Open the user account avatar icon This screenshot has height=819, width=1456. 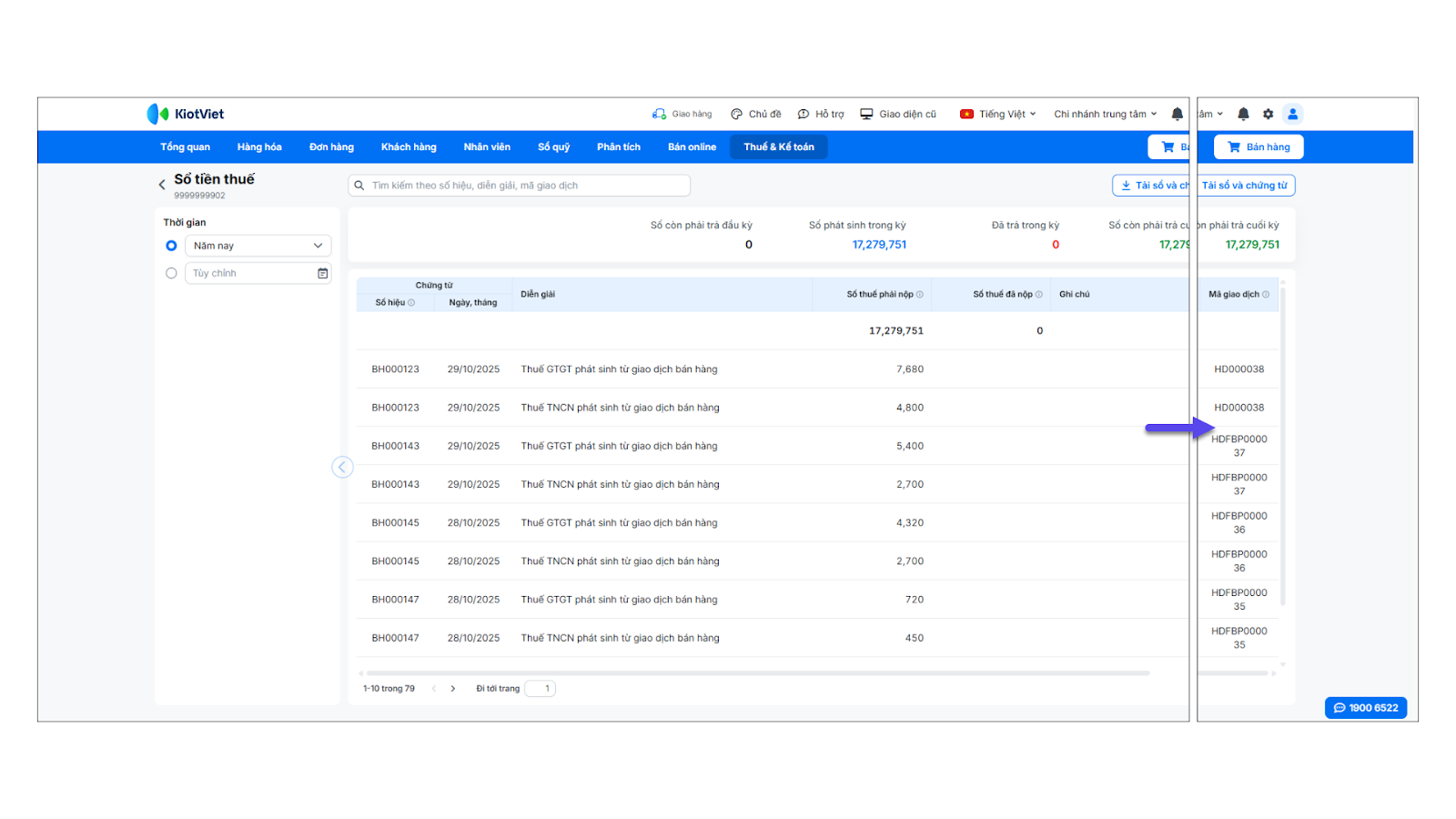click(1292, 114)
